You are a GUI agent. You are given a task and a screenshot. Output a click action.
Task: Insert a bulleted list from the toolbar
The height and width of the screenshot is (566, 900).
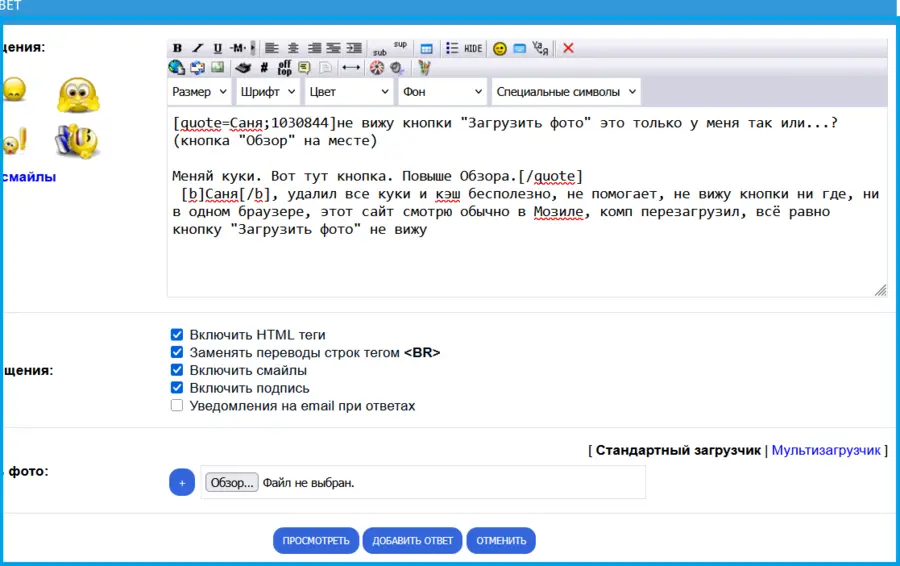[x=452, y=48]
